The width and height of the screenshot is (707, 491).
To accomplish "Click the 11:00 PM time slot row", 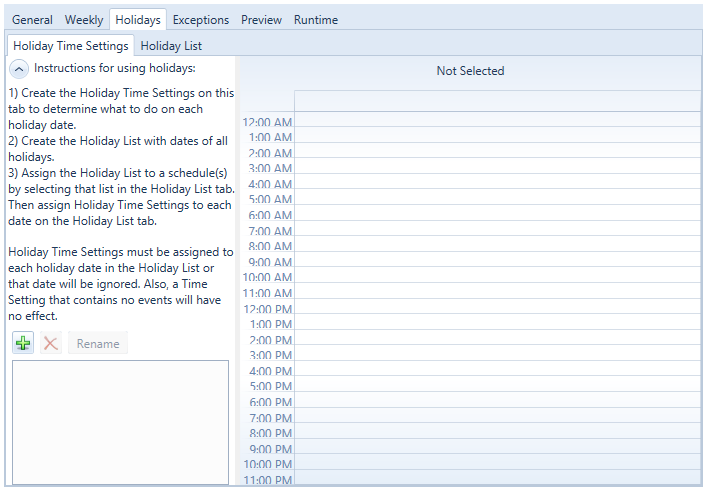I will 497,477.
